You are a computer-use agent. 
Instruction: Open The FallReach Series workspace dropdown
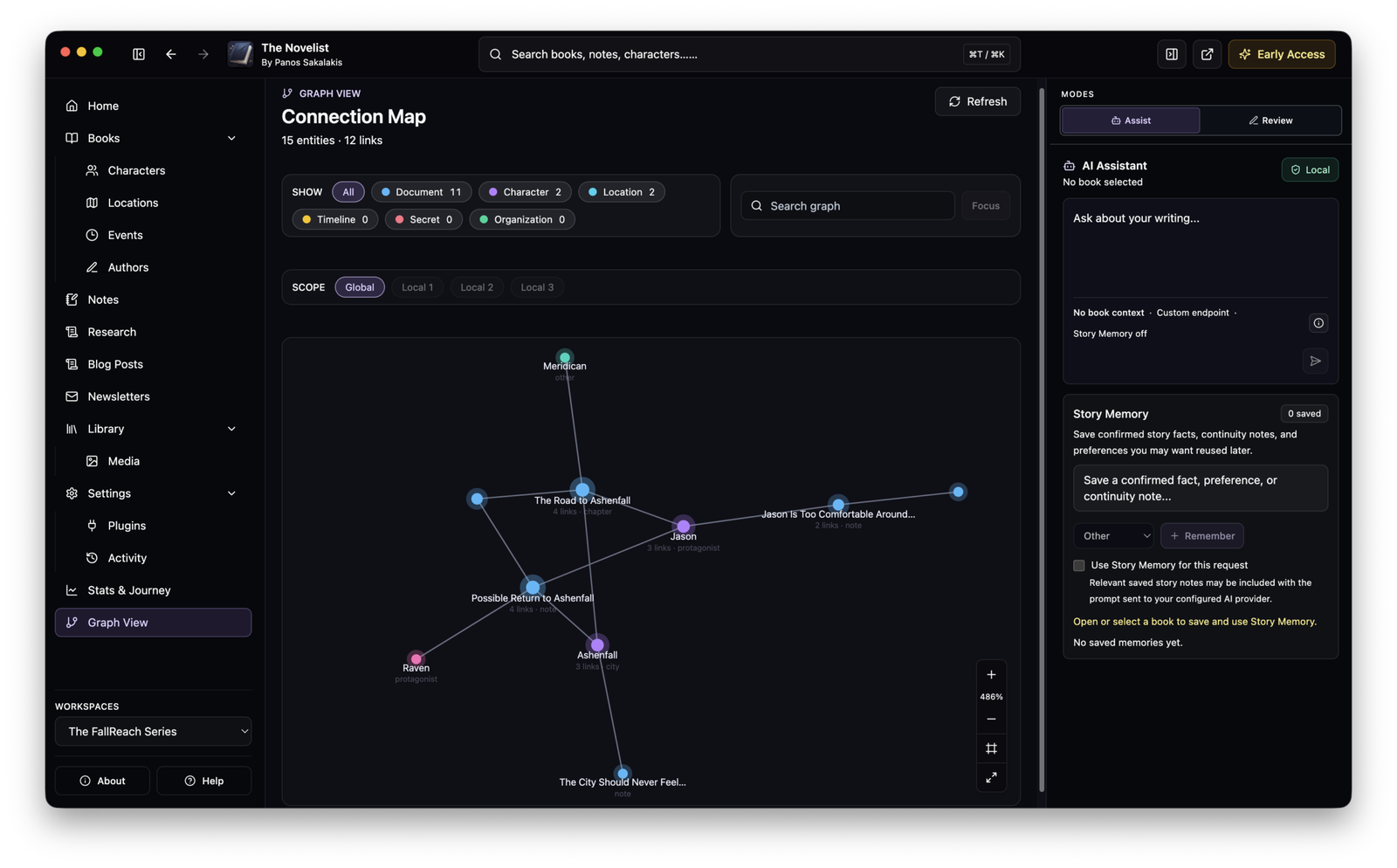tap(153, 732)
